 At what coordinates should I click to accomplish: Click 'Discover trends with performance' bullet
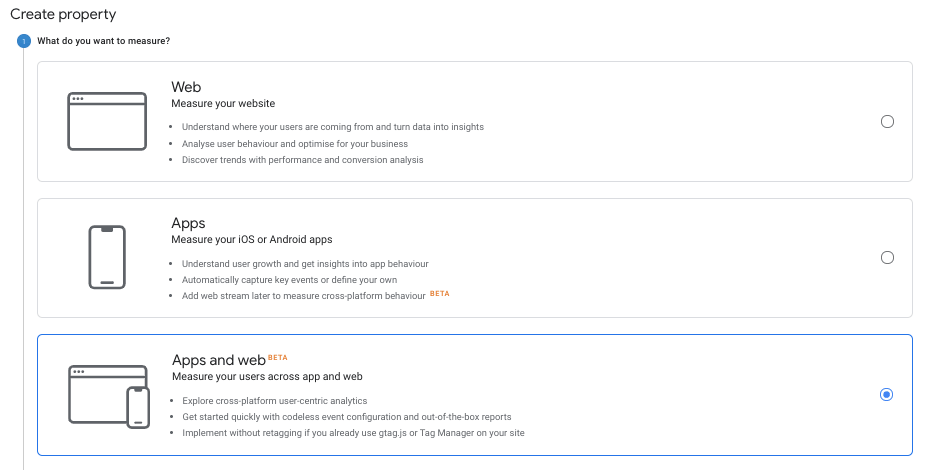tap(303, 160)
